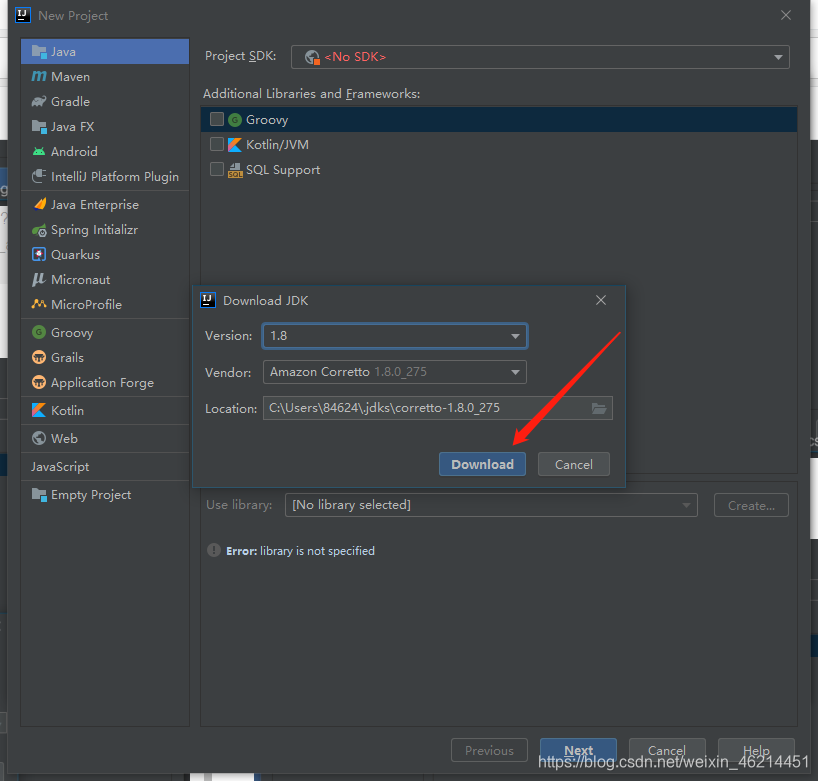
Task: Select Empty Project label
Action: [91, 495]
